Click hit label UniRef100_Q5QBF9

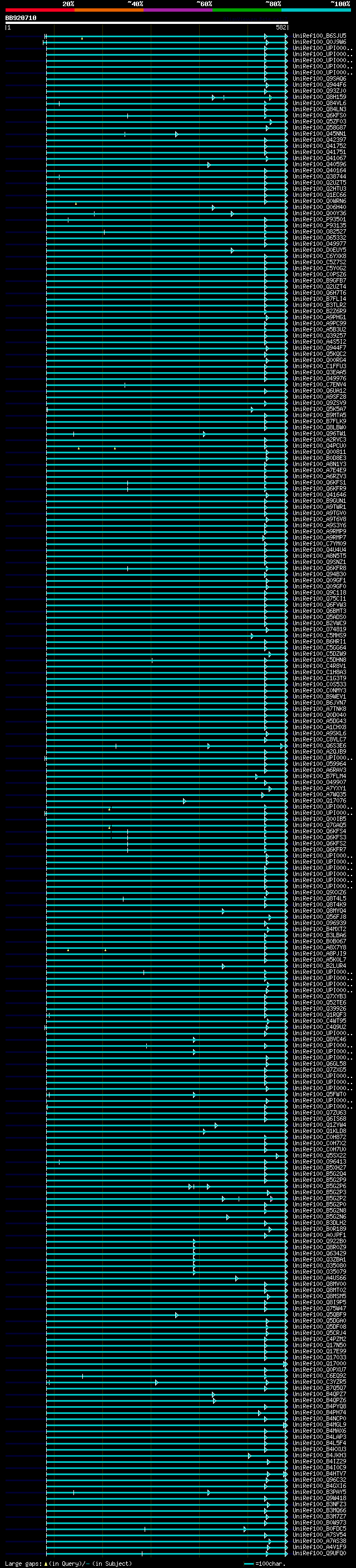pyautogui.click(x=319, y=1315)
